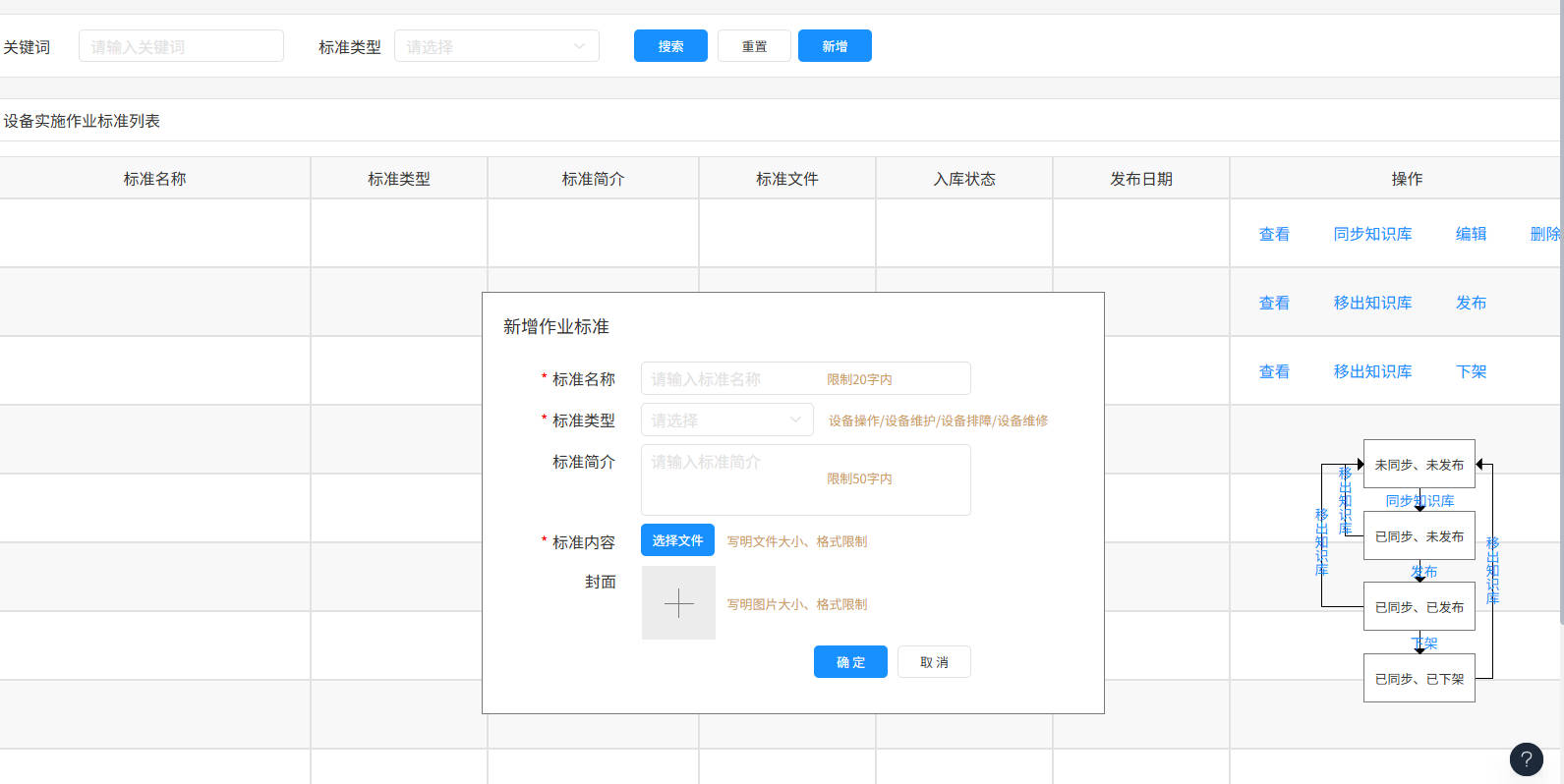The height and width of the screenshot is (784, 1564).
Task: Click the 标准类型 column header
Action: pos(399,179)
